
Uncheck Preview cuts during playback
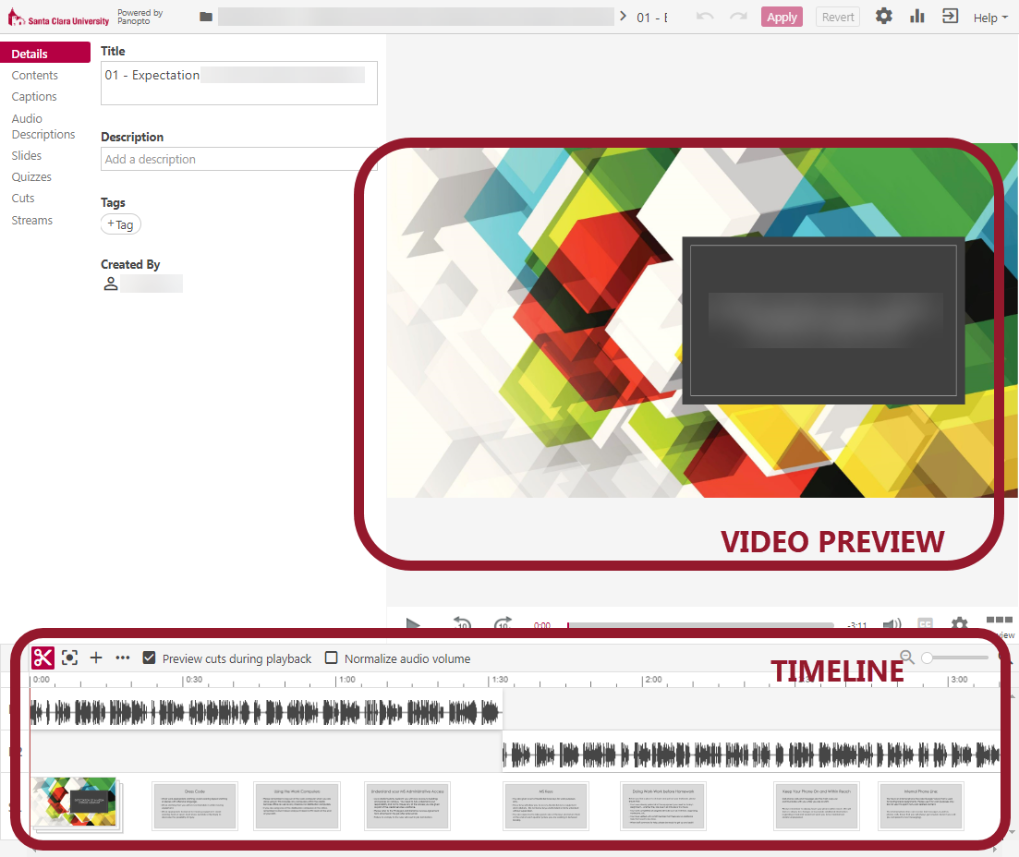[x=149, y=657]
